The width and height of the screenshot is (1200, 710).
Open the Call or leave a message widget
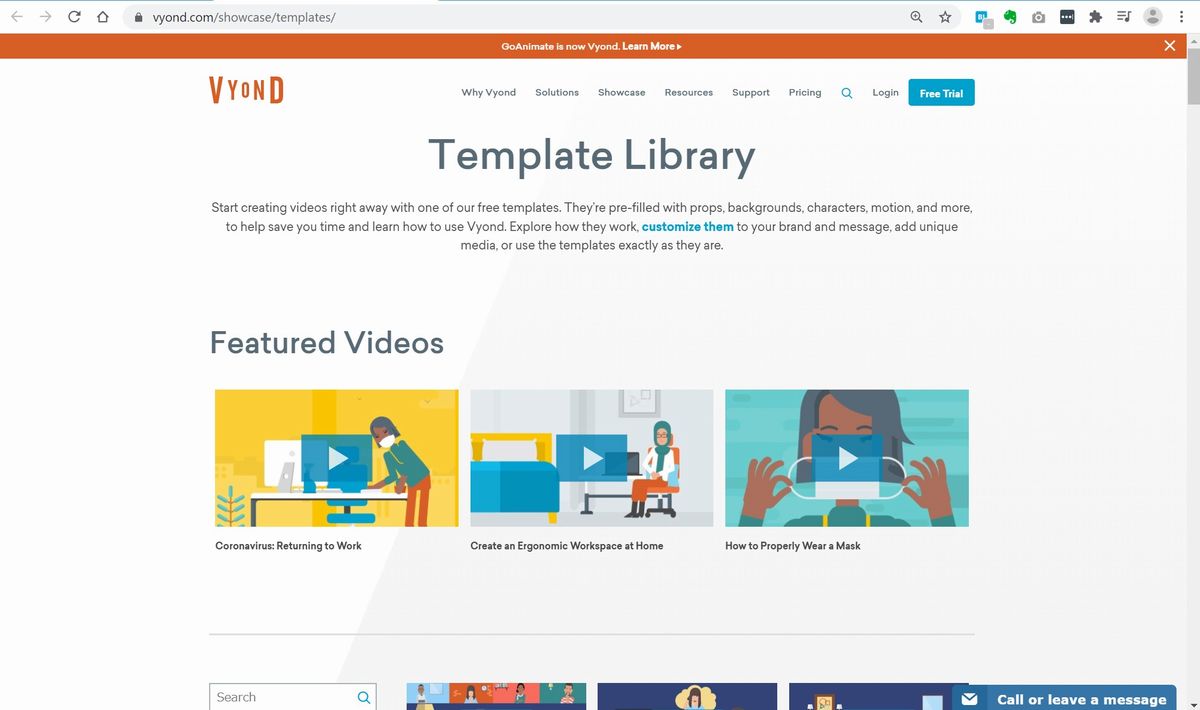[1064, 699]
